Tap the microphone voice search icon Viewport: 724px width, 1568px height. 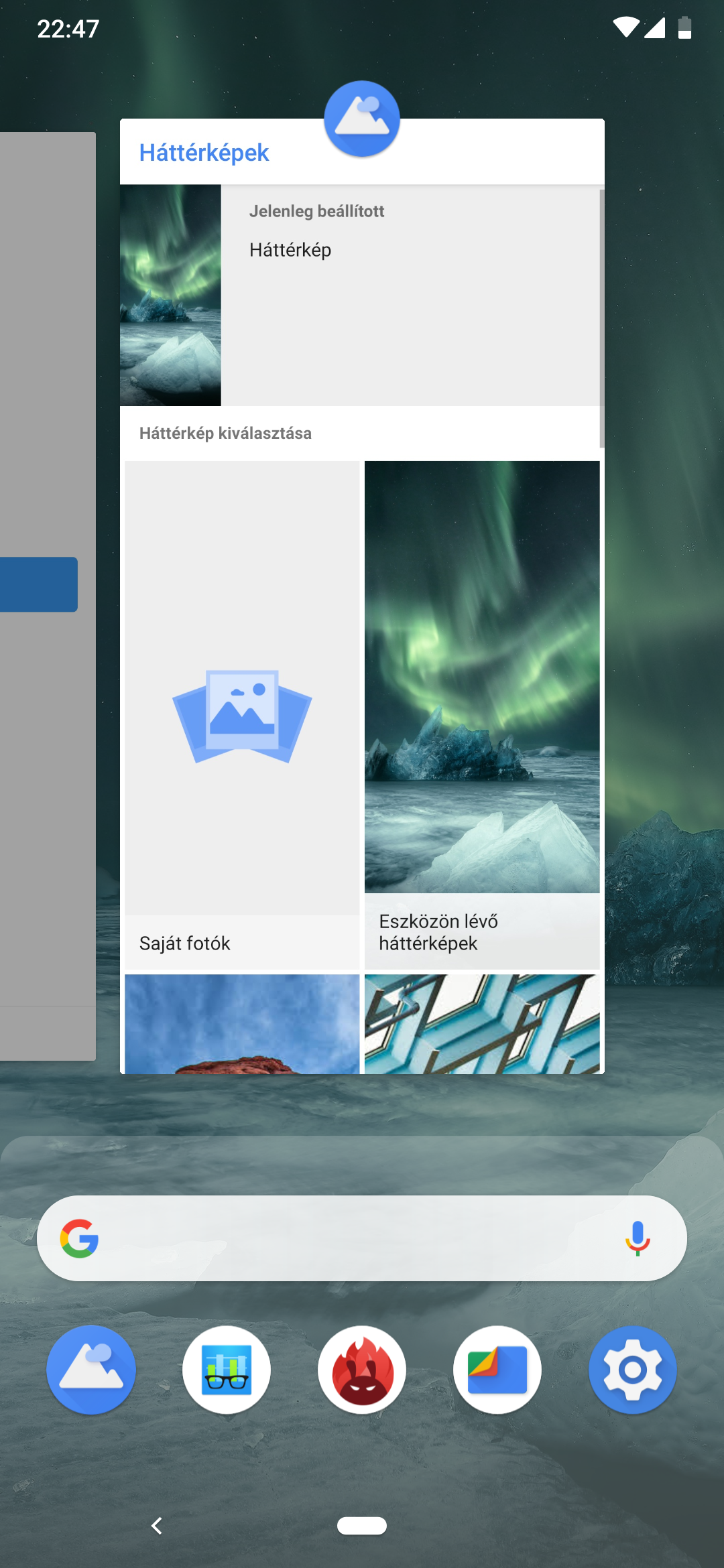pyautogui.click(x=638, y=1238)
